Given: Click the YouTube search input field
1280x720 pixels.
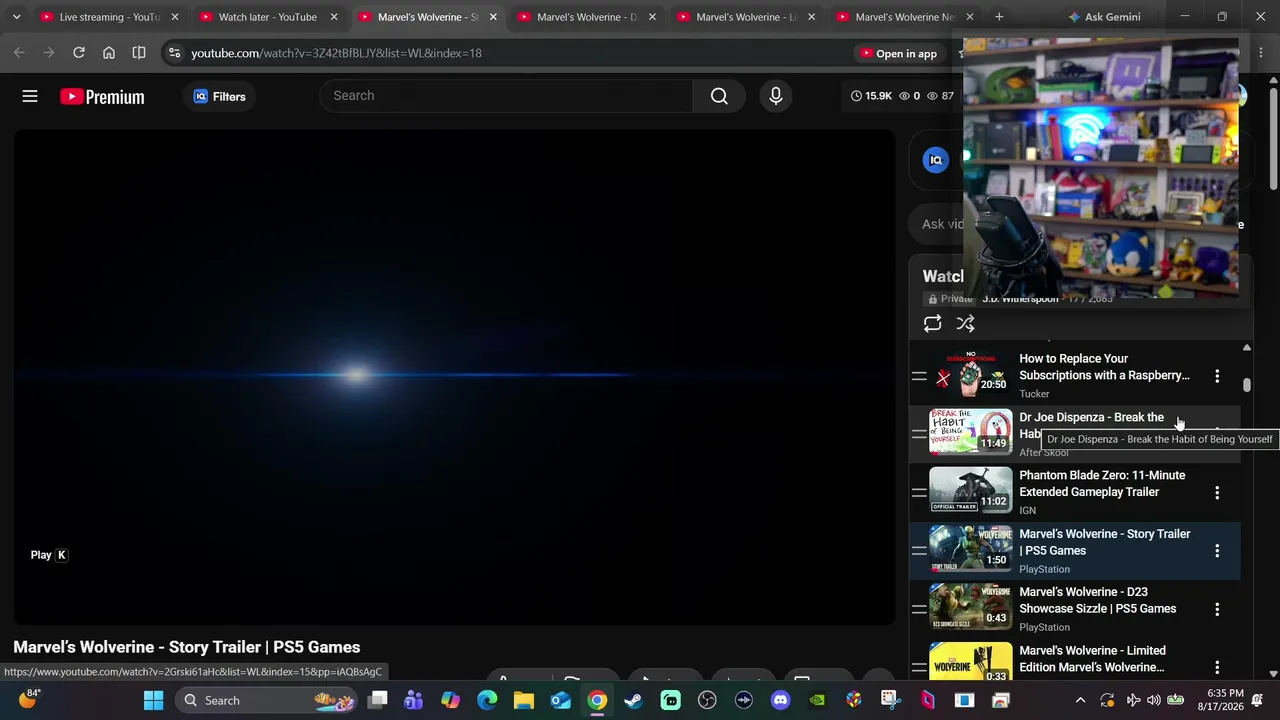Looking at the screenshot, I should [x=506, y=95].
